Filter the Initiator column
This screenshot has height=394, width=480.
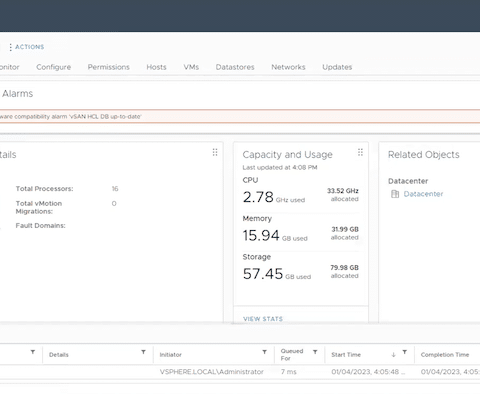(x=264, y=352)
